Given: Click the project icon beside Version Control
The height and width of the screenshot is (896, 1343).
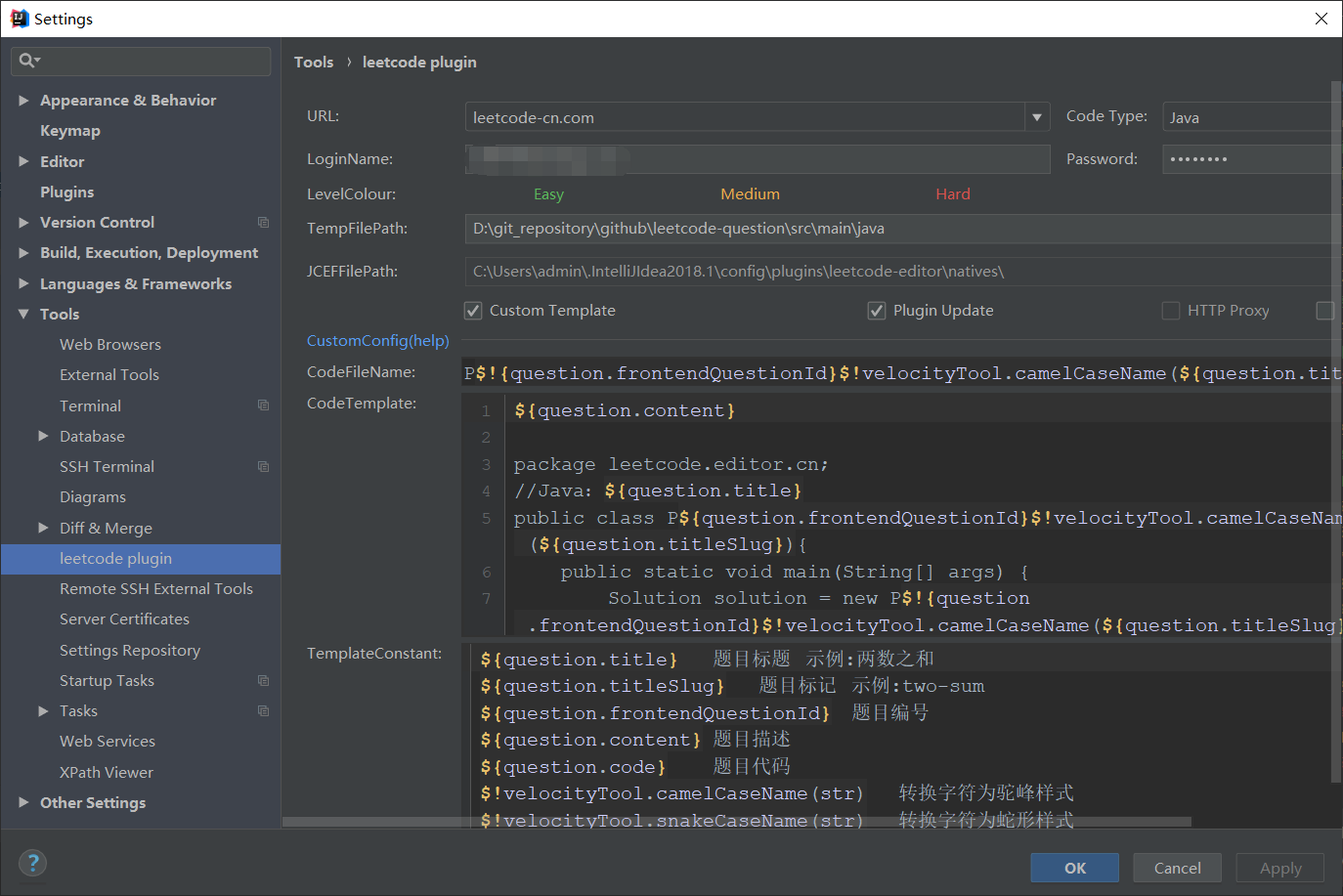Looking at the screenshot, I should coord(262,222).
